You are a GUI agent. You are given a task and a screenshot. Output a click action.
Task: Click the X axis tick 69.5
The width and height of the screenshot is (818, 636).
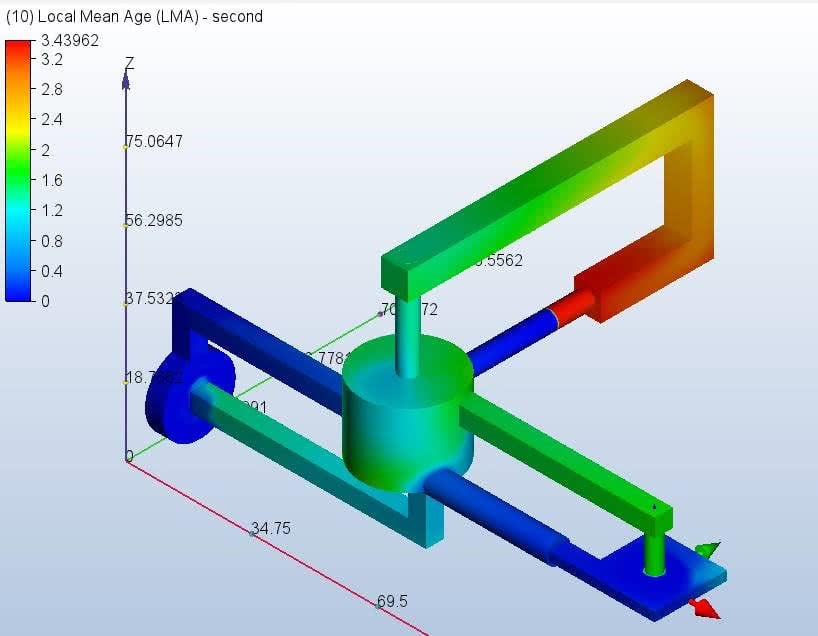click(x=392, y=601)
